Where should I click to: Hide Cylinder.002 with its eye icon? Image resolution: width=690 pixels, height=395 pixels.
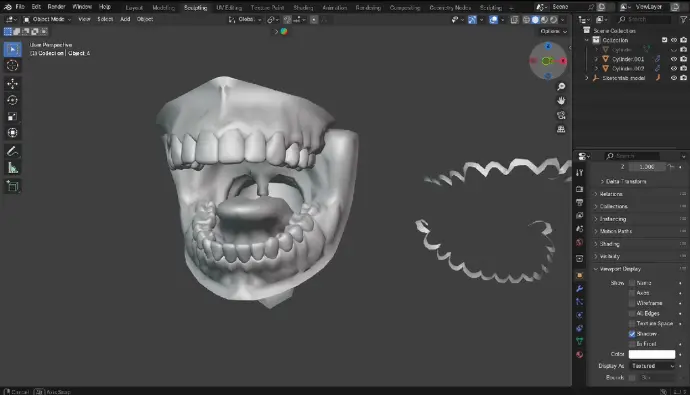[674, 69]
